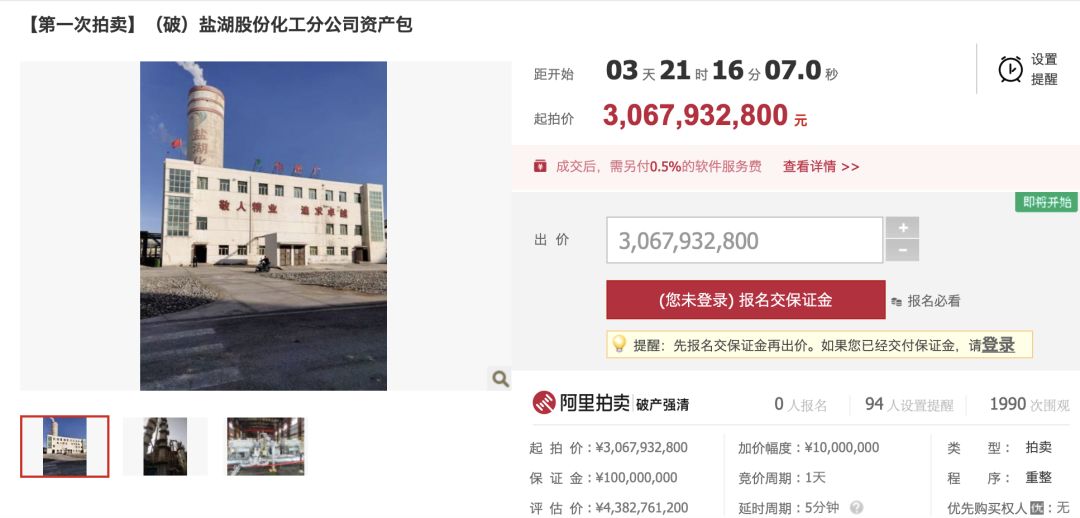
Task: Open the 报名必看 registration notes link
Action: 933,301
